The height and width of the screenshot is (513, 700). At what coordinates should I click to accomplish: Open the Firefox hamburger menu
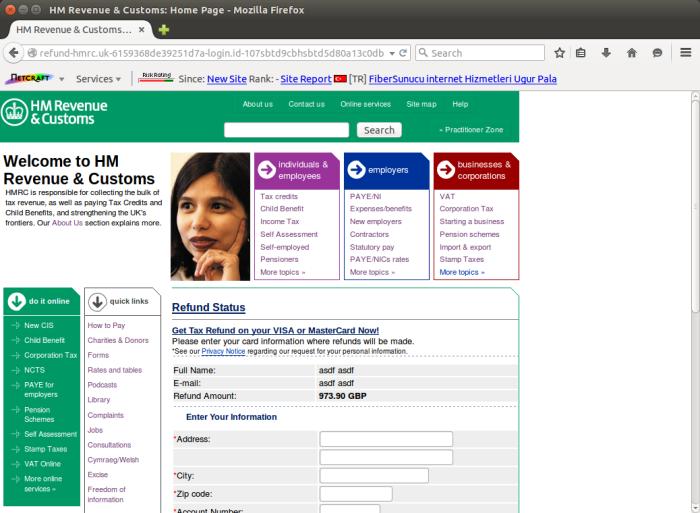click(686, 53)
